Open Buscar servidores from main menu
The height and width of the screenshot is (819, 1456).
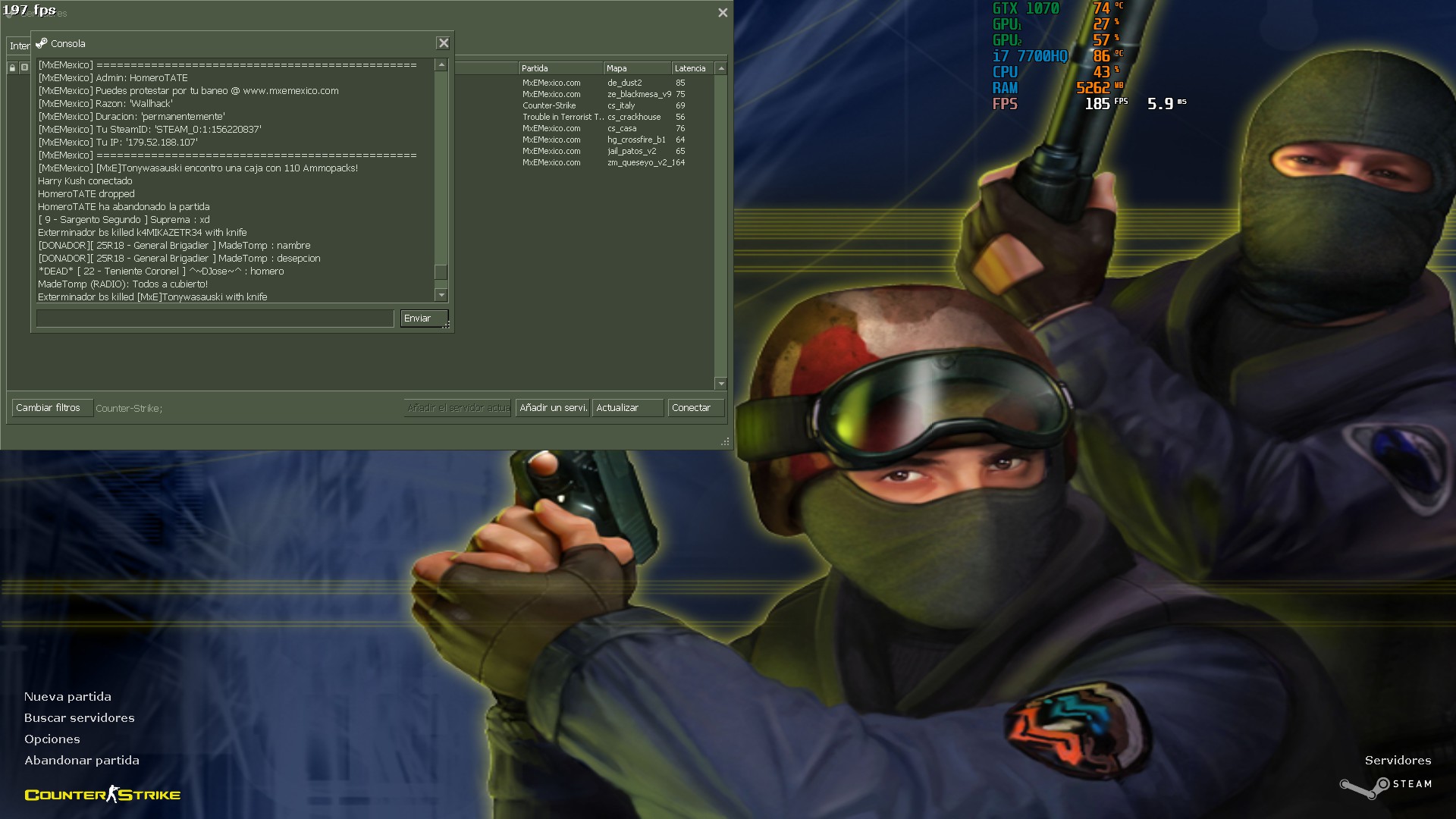[79, 718]
